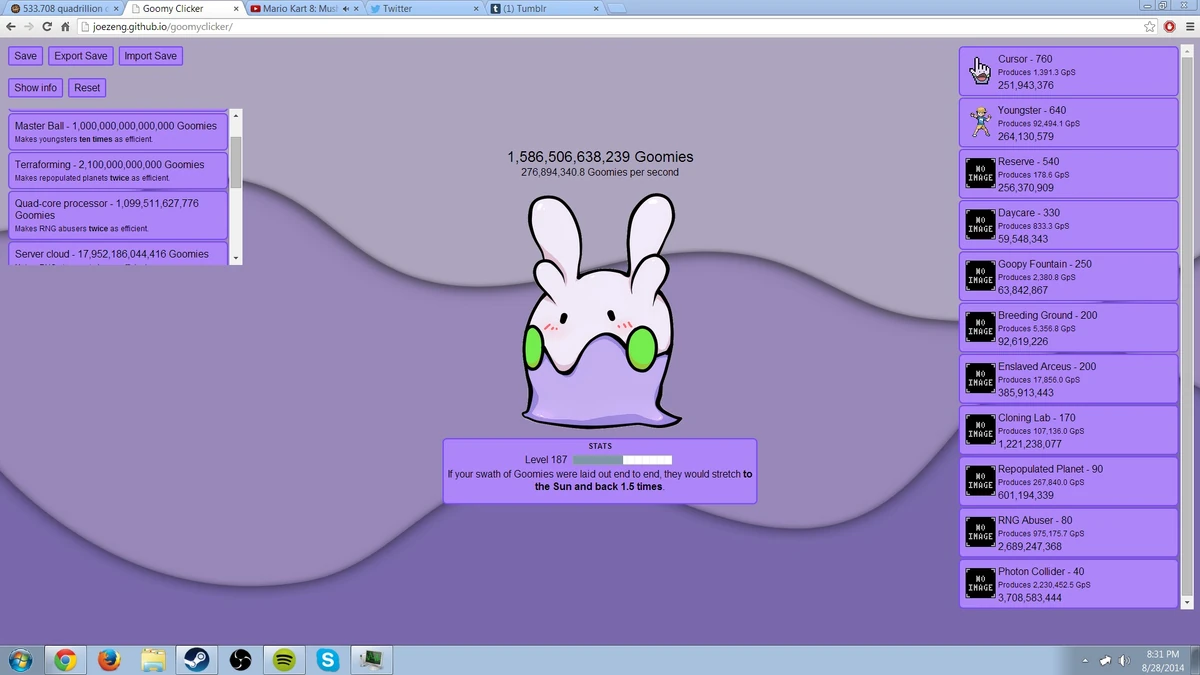Screen dimensions: 1200x675
Task: Click the Reserve's NO IMAGE icon
Action: (980, 173)
